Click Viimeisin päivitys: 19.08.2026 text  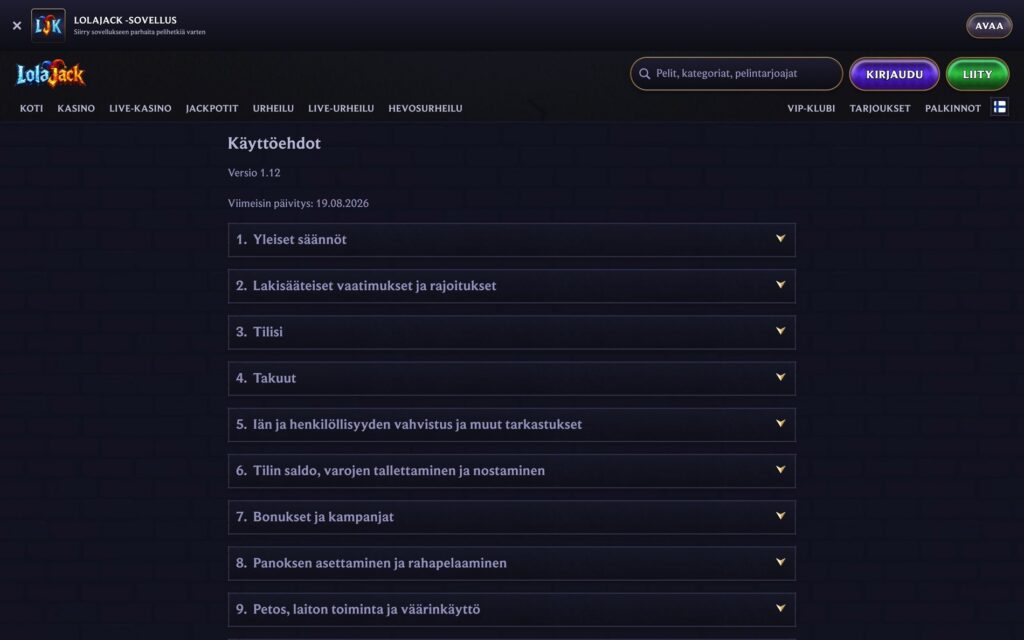pyautogui.click(x=298, y=203)
